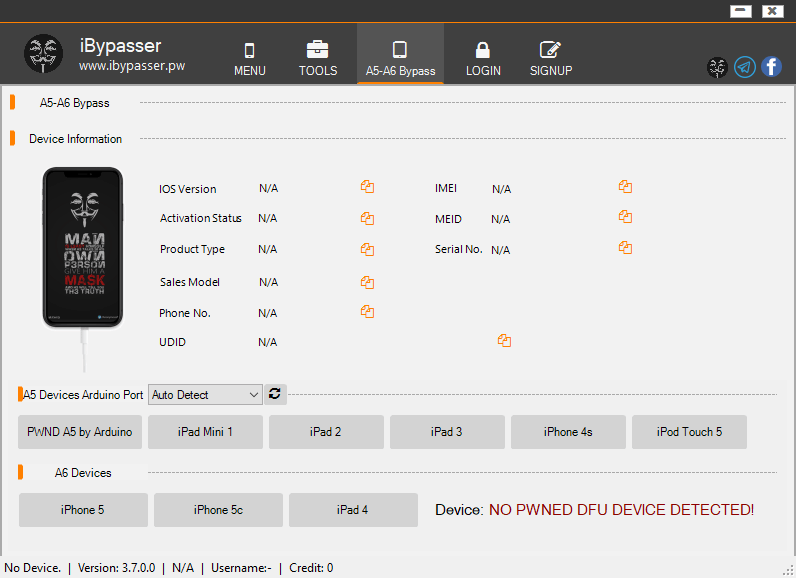Copy the MEID value
Viewport: 796px width, 578px height.
click(x=625, y=217)
